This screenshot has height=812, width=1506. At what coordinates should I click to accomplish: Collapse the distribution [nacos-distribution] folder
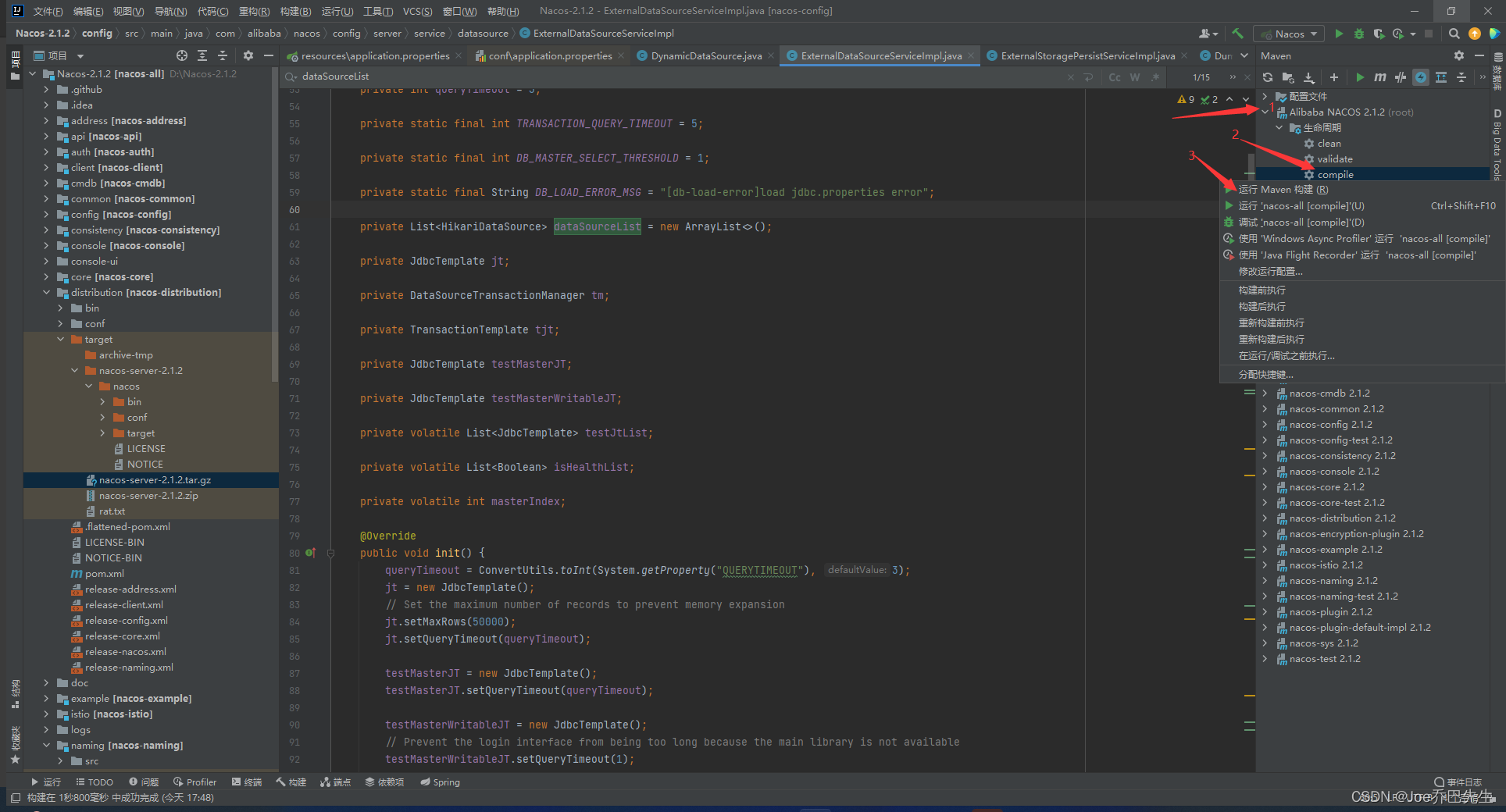pyautogui.click(x=46, y=293)
